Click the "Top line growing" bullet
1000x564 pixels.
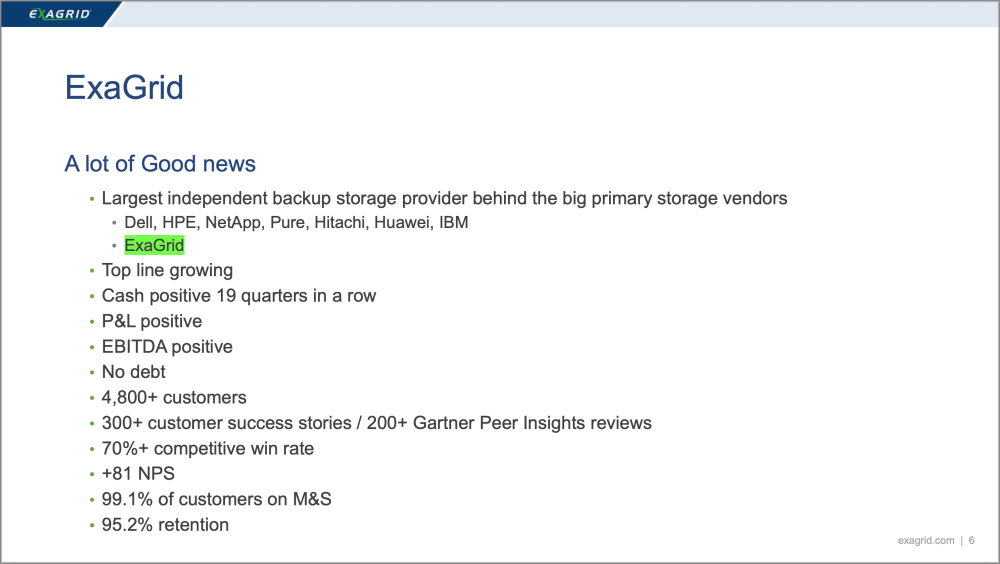click(167, 270)
